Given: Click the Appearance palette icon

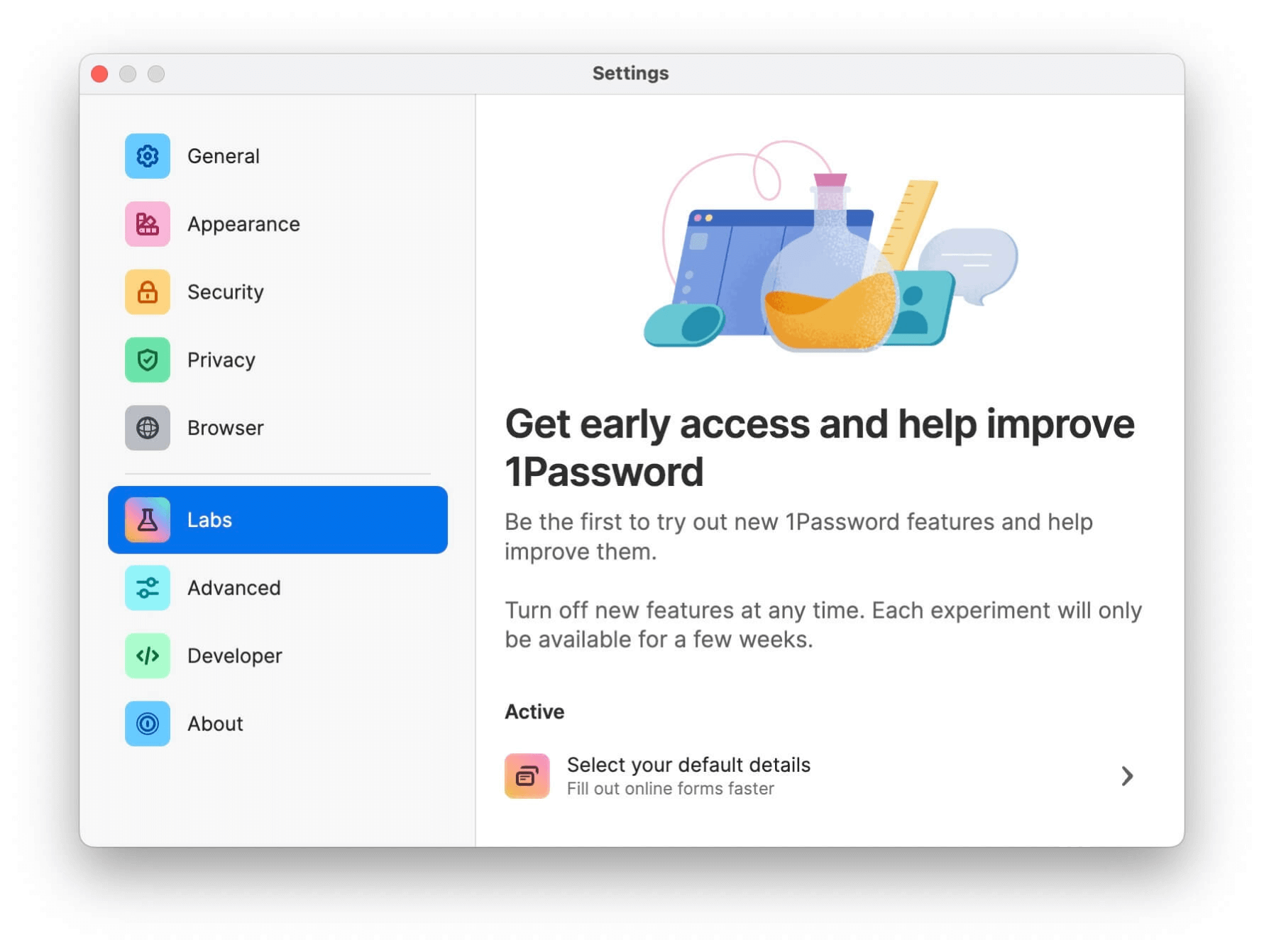Looking at the screenshot, I should 147,223.
